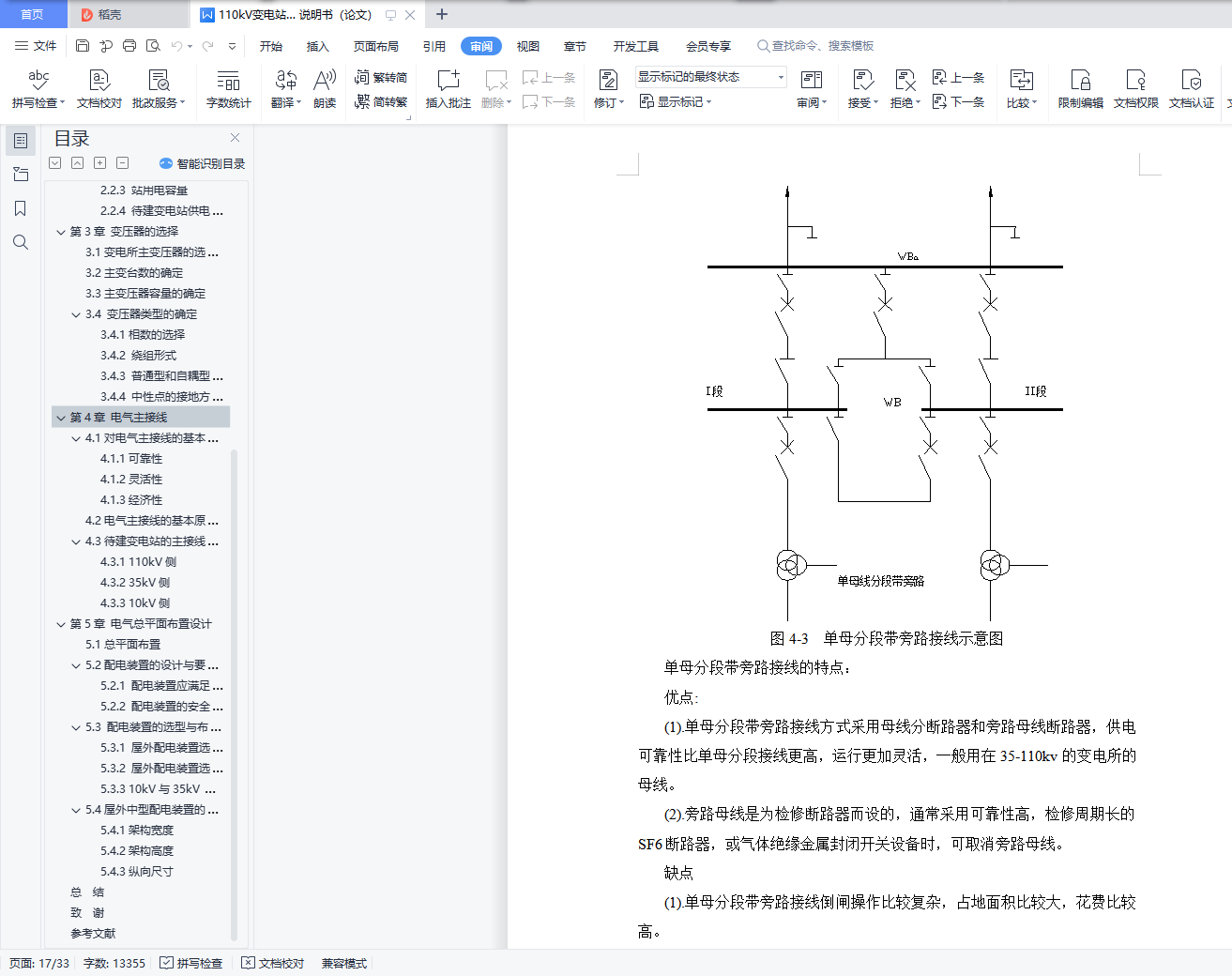This screenshot has height=976, width=1232.
Task: Collapse the 第 3 章 变压器的选择 outline node
Action: tap(61, 232)
